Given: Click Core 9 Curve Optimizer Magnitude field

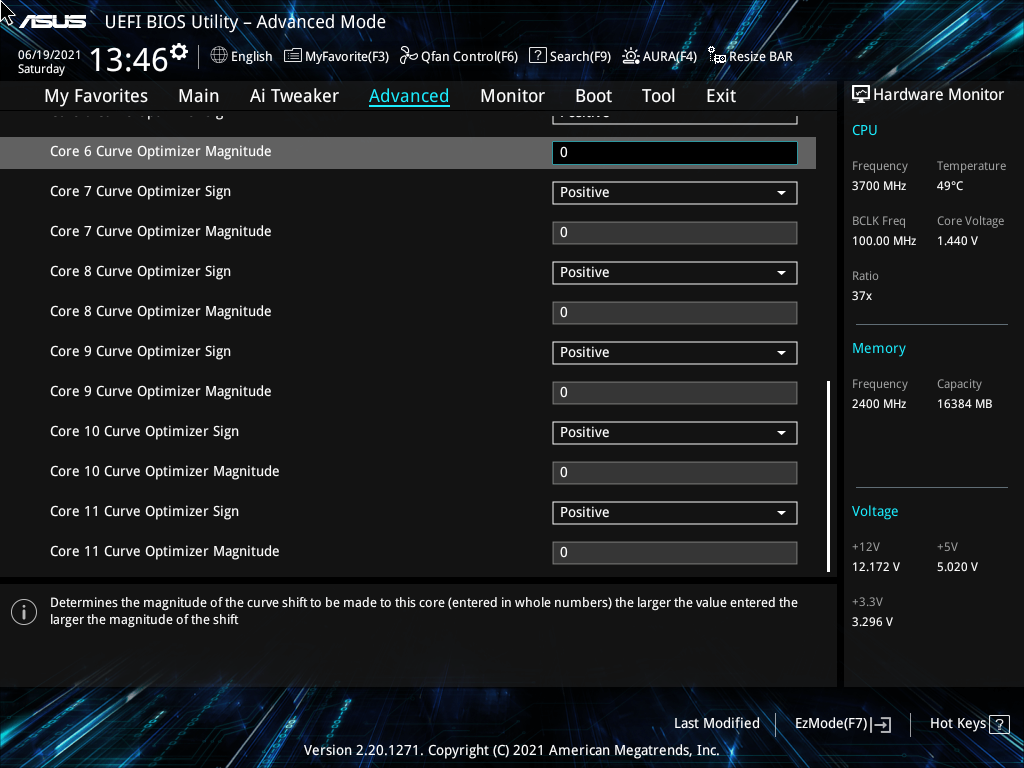Looking at the screenshot, I should tap(675, 392).
